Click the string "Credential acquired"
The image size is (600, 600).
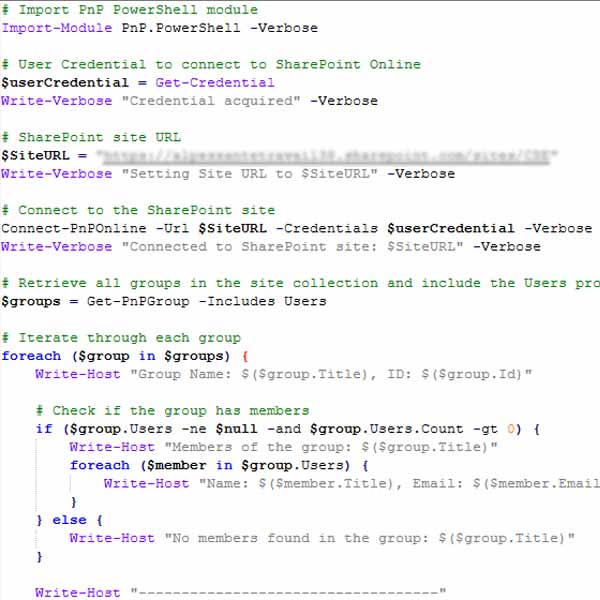pyautogui.click(x=211, y=101)
